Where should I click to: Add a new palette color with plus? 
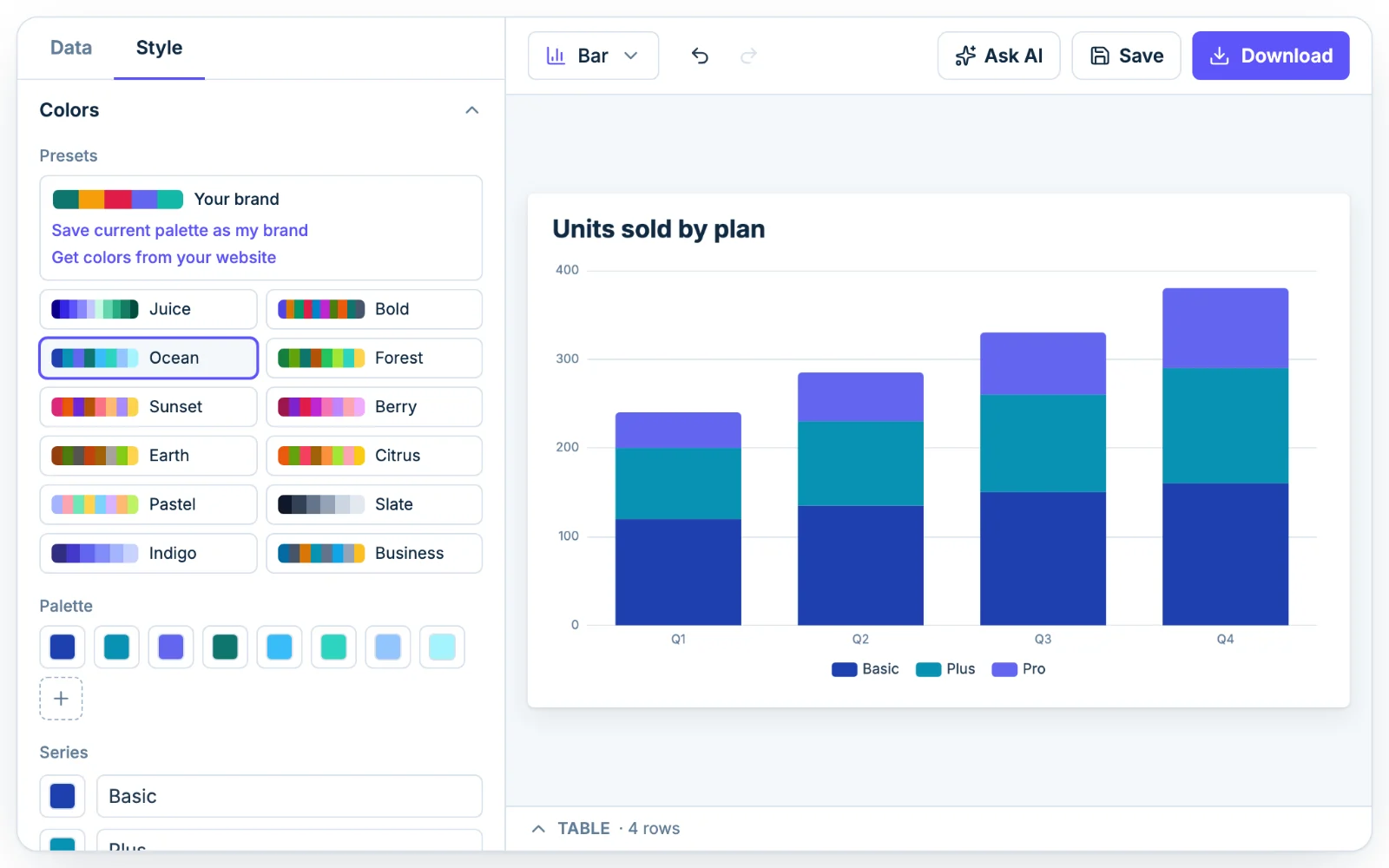(x=61, y=699)
